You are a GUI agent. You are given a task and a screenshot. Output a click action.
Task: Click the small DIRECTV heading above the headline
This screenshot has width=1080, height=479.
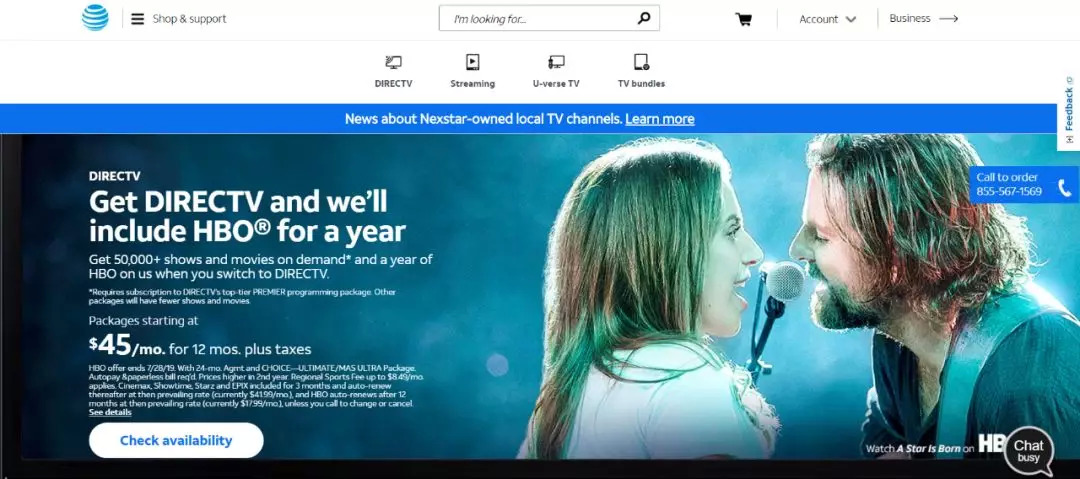click(x=114, y=176)
